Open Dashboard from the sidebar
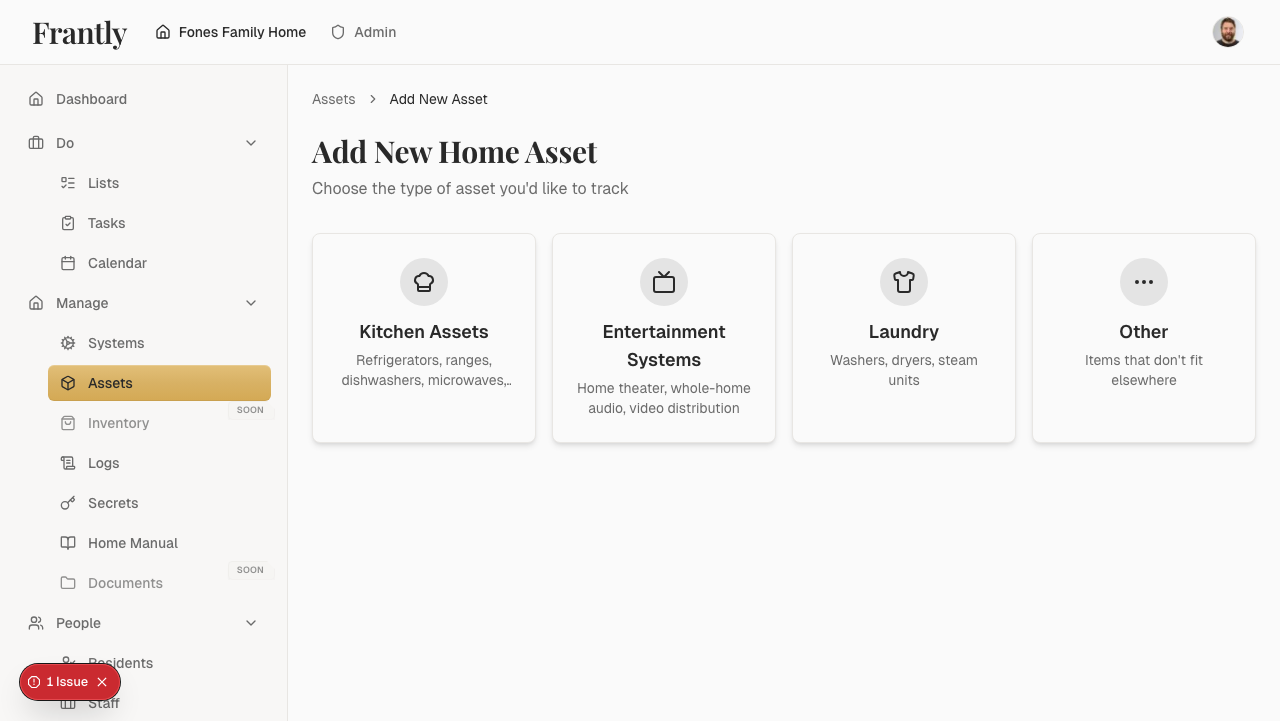This screenshot has height=721, width=1280. tap(92, 99)
